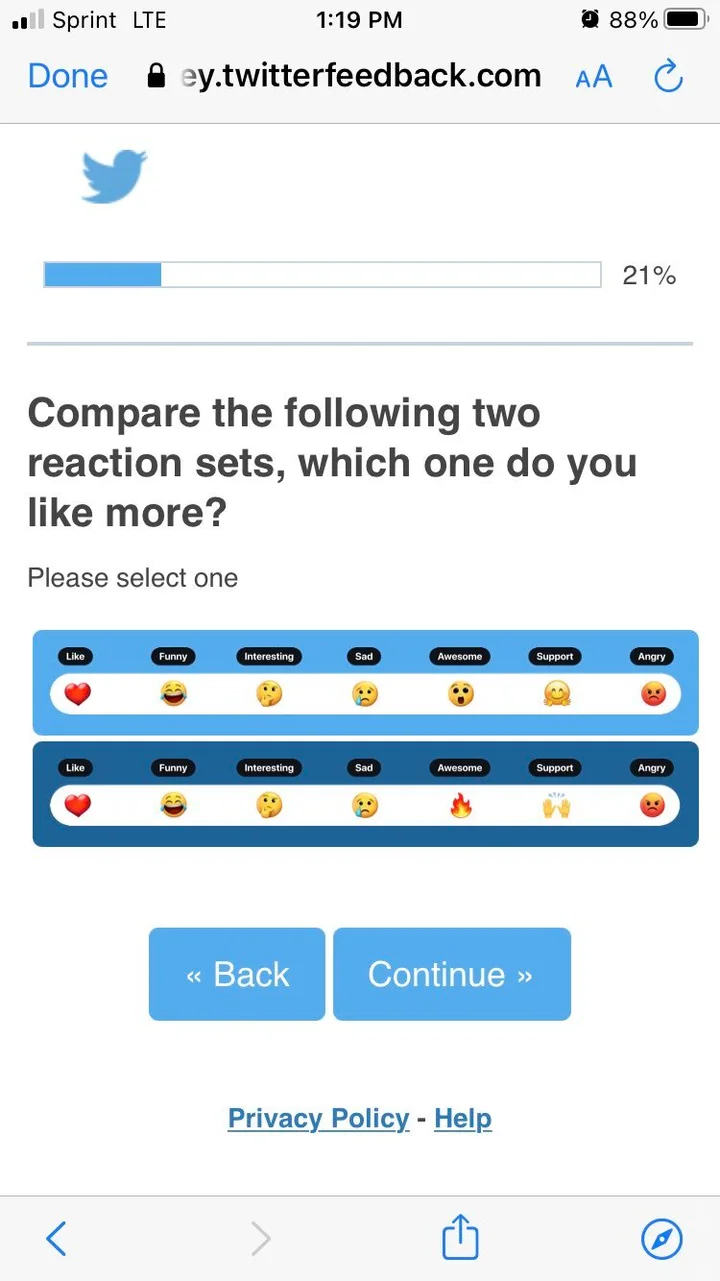Tap the crying Sad emoji in bottom set
720x1281 pixels.
coord(363,804)
